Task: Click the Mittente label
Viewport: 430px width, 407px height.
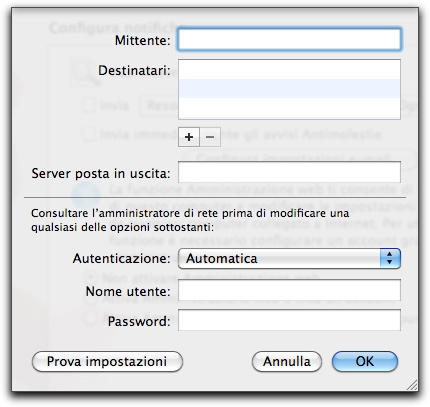Action: 142,41
